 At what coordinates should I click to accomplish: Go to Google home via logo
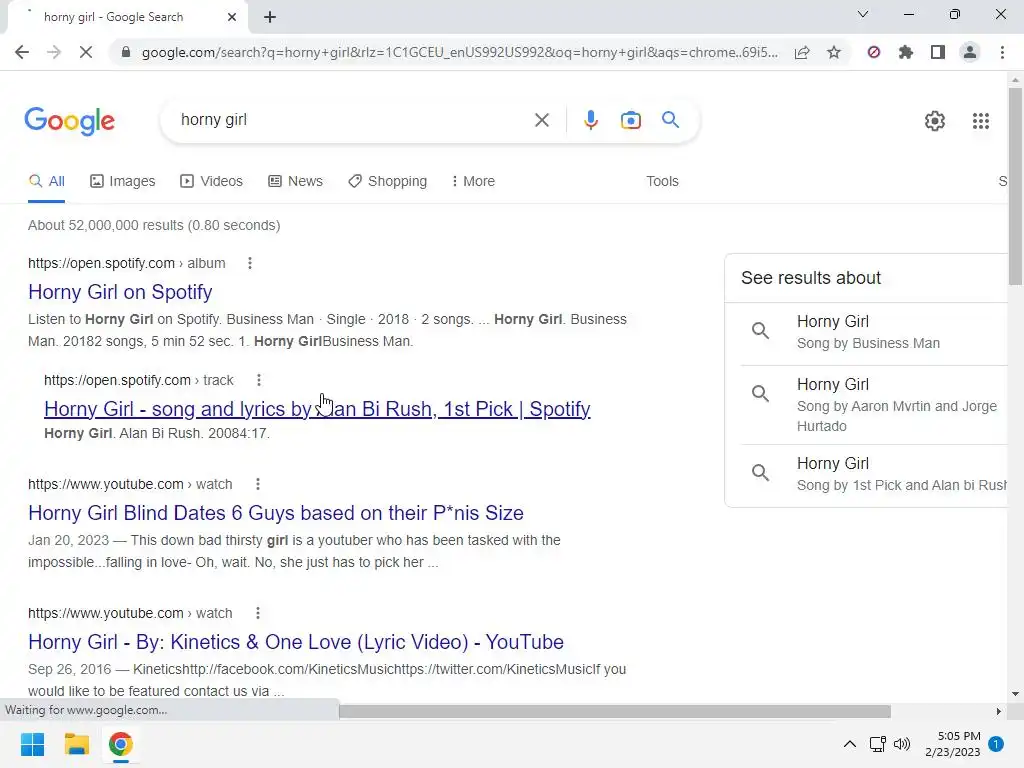point(70,121)
